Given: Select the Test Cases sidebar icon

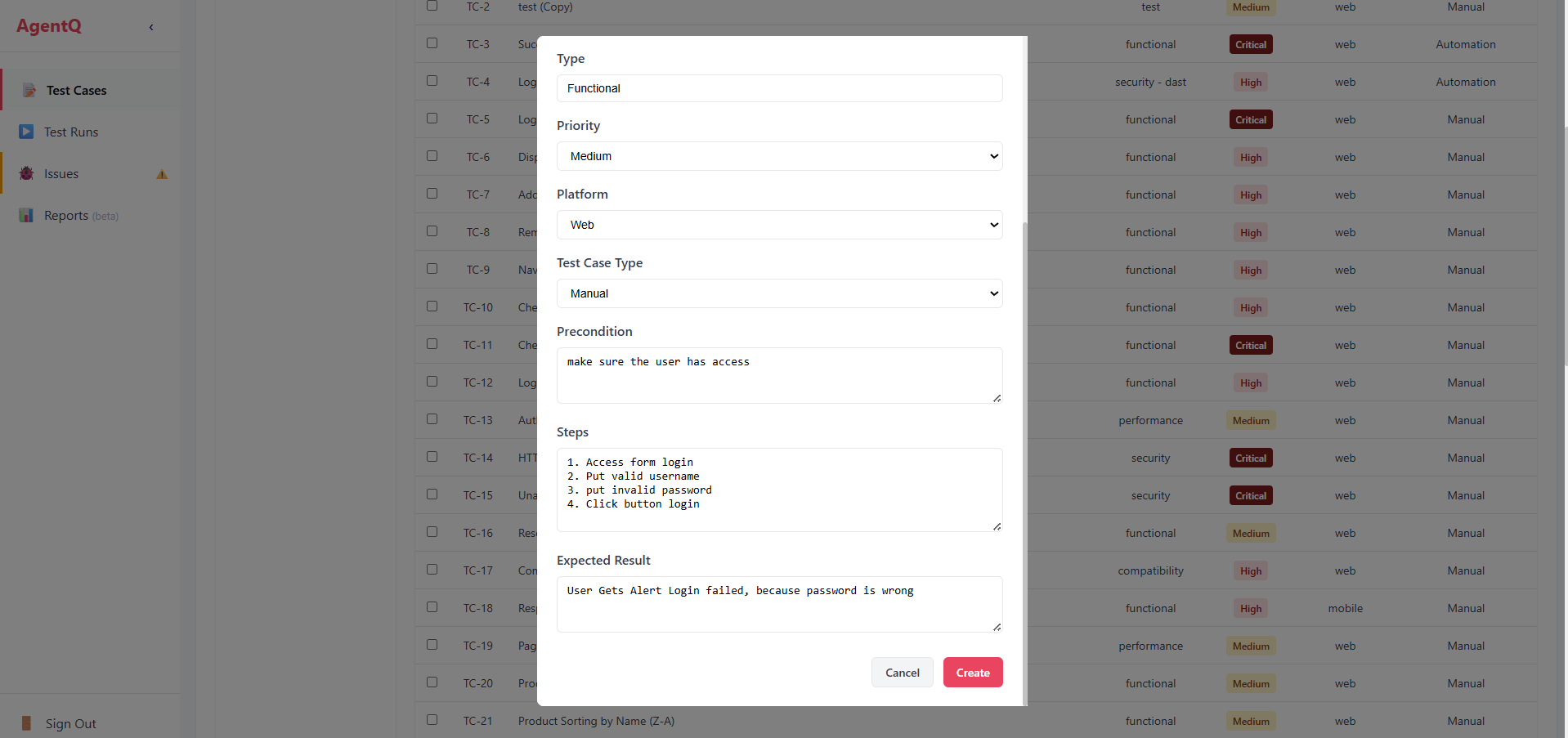Looking at the screenshot, I should (x=30, y=90).
